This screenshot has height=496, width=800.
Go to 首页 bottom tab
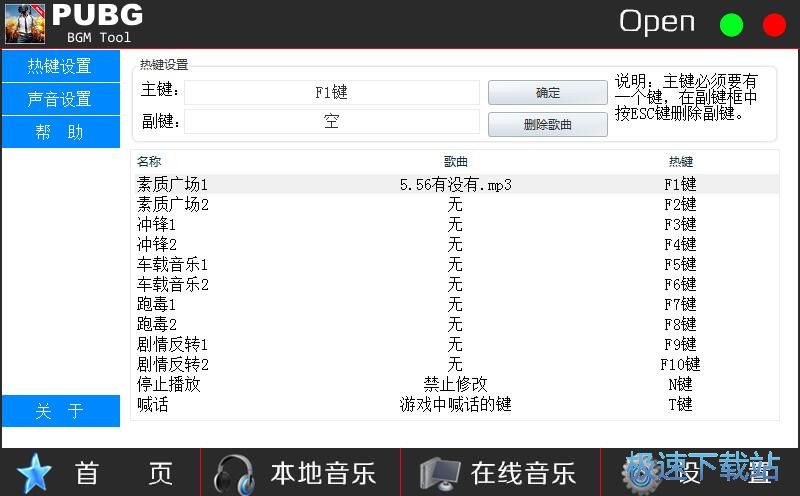(x=101, y=473)
